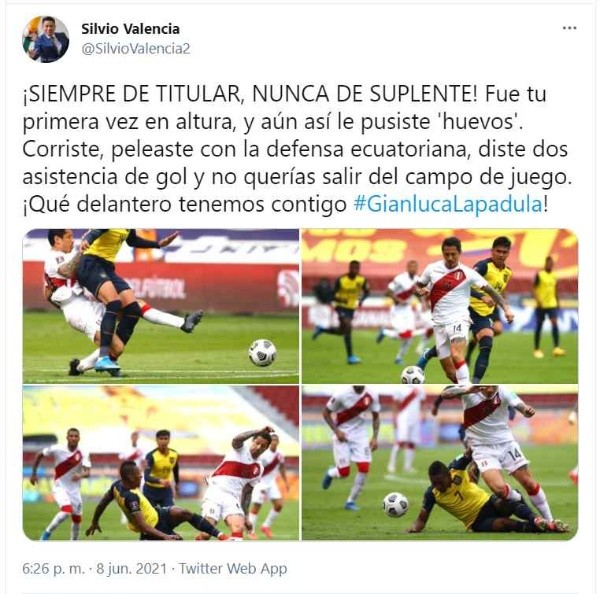Open the 6:26 p. m. timestamp
This screenshot has width=600, height=594.
click(53, 568)
